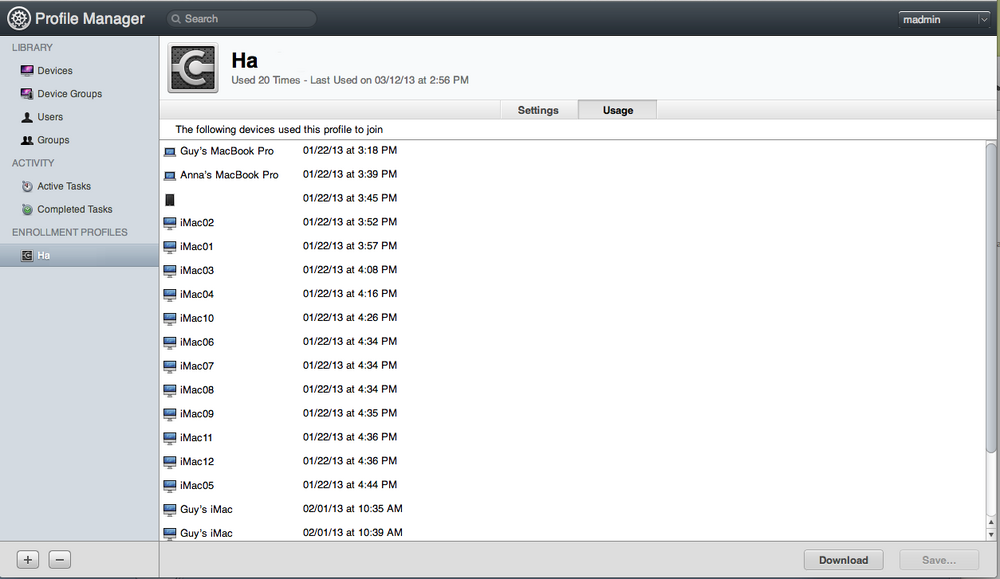Switch to the Settings tab

(538, 110)
